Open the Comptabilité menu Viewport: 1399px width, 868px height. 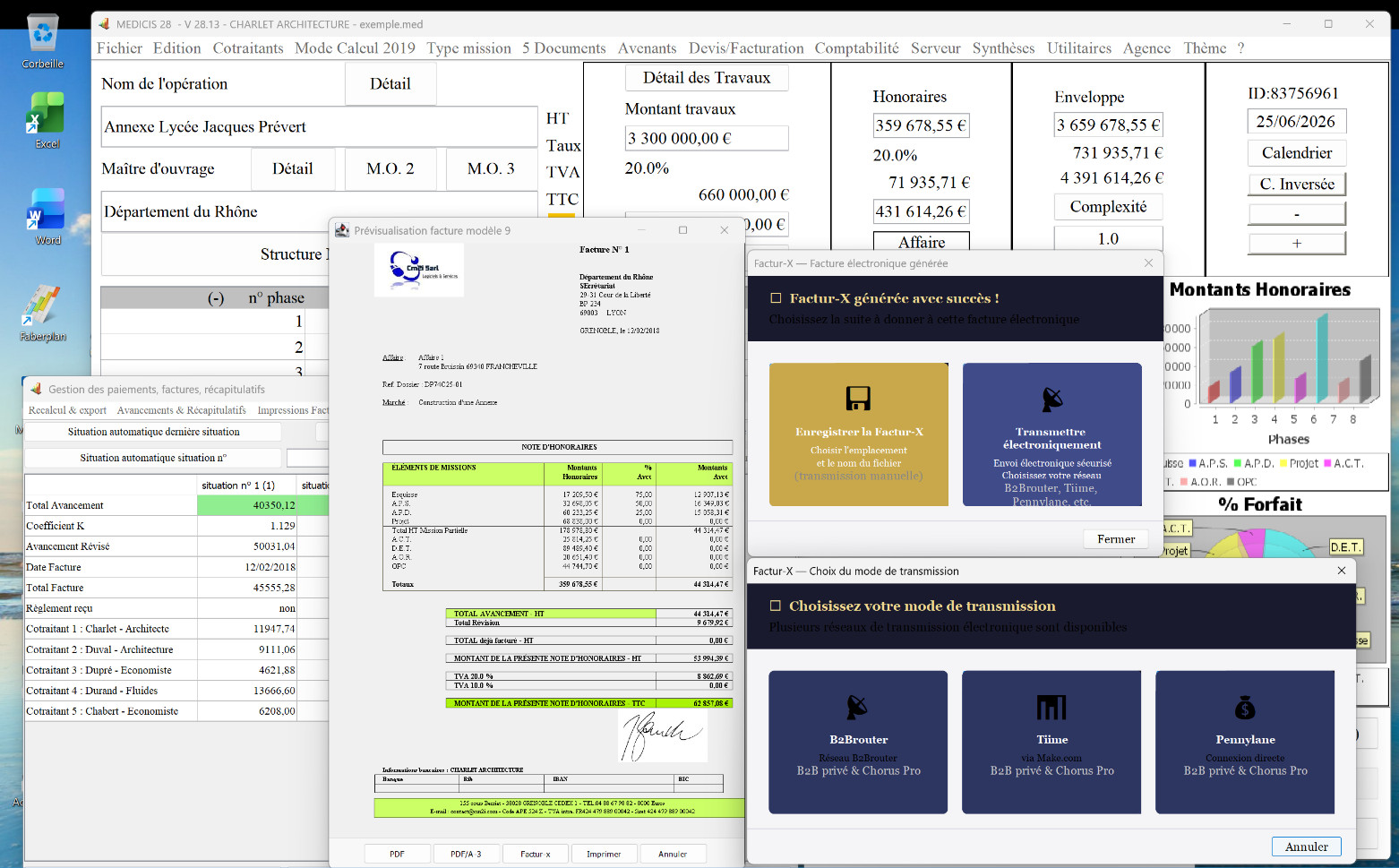coord(856,48)
